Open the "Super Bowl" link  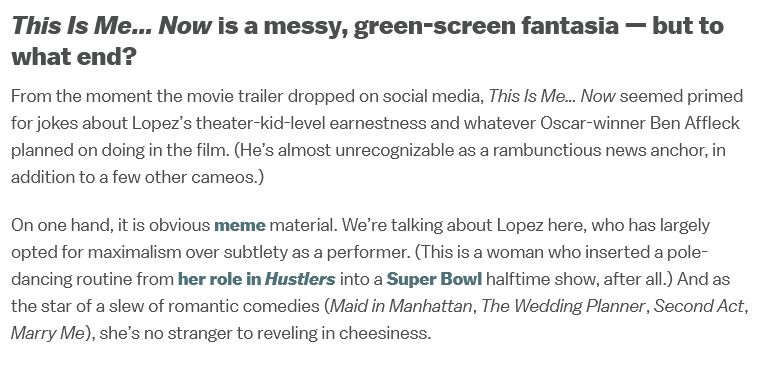pos(434,280)
